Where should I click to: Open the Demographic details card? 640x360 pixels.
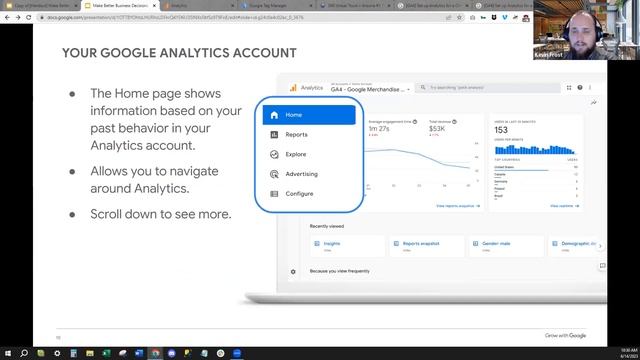[575, 246]
